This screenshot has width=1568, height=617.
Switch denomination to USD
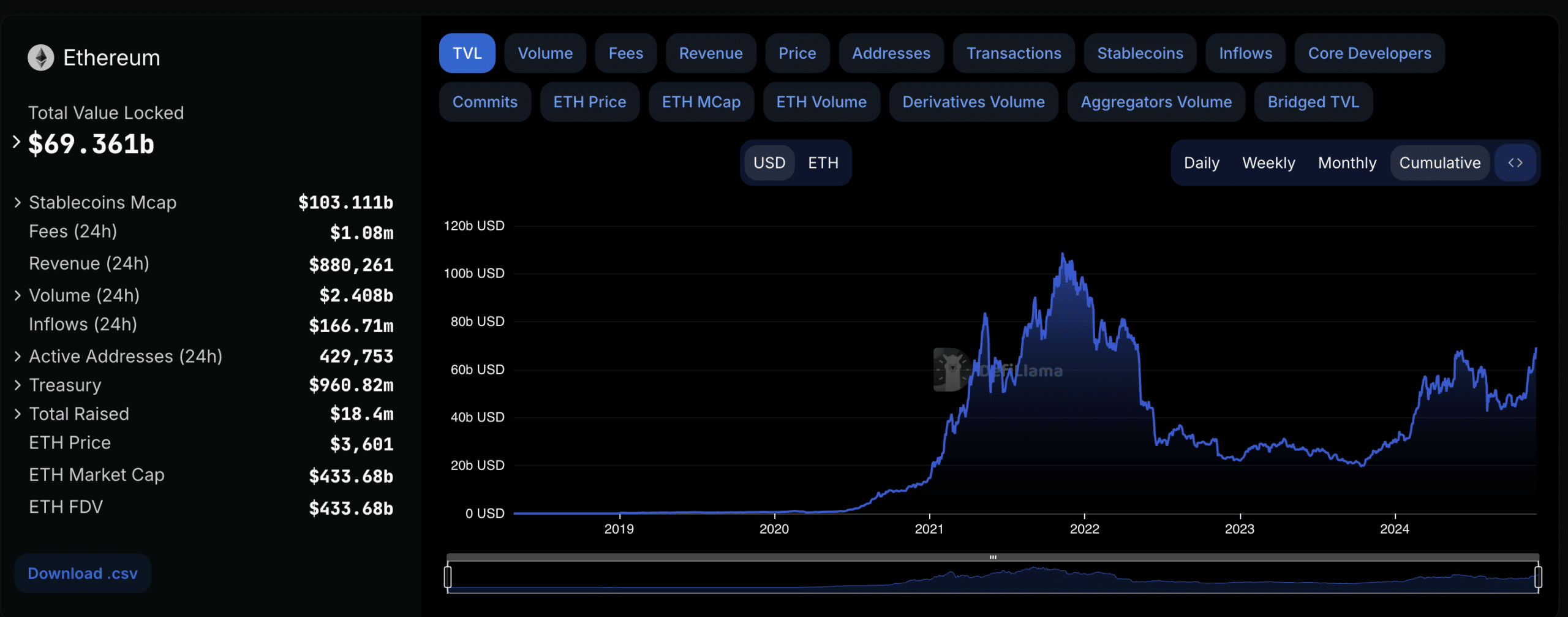769,163
